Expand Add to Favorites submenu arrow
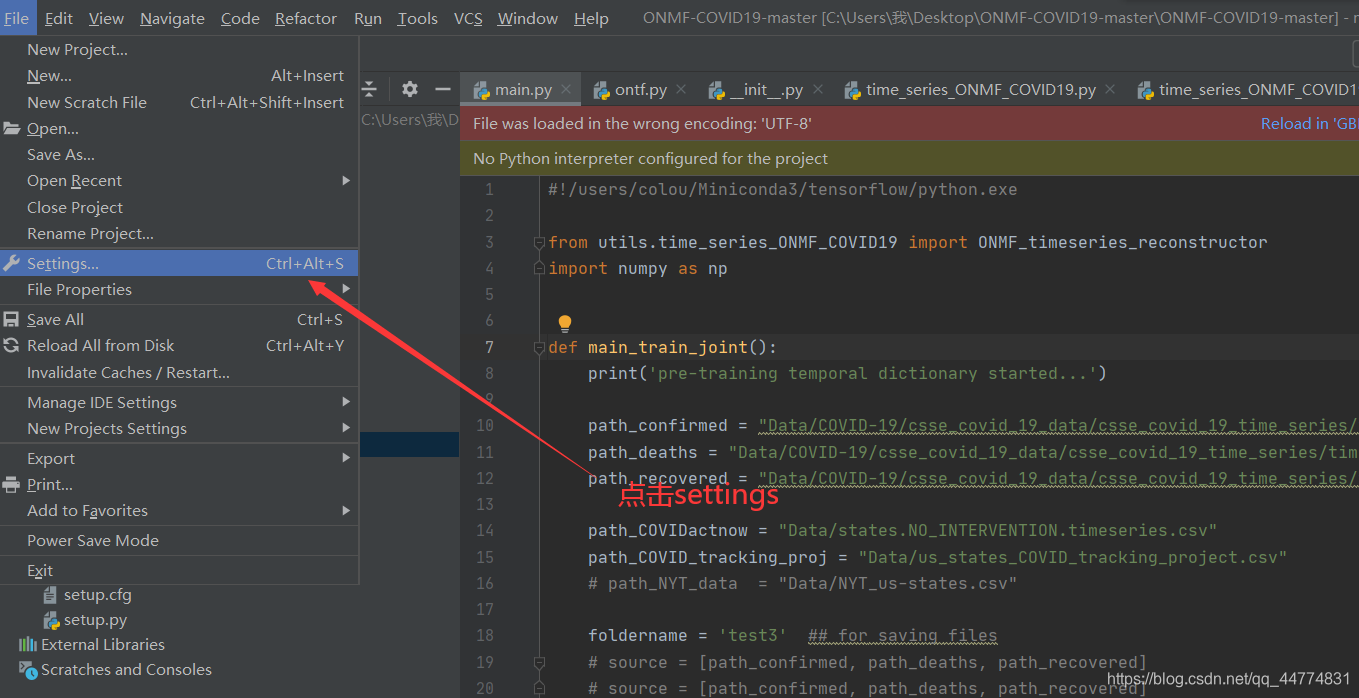This screenshot has height=698, width=1359. [x=346, y=510]
